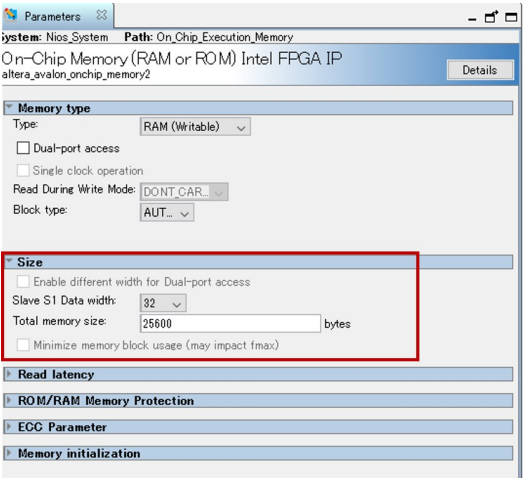Open the Details button
Image resolution: width=523 pixels, height=480 pixels.
pos(480,70)
